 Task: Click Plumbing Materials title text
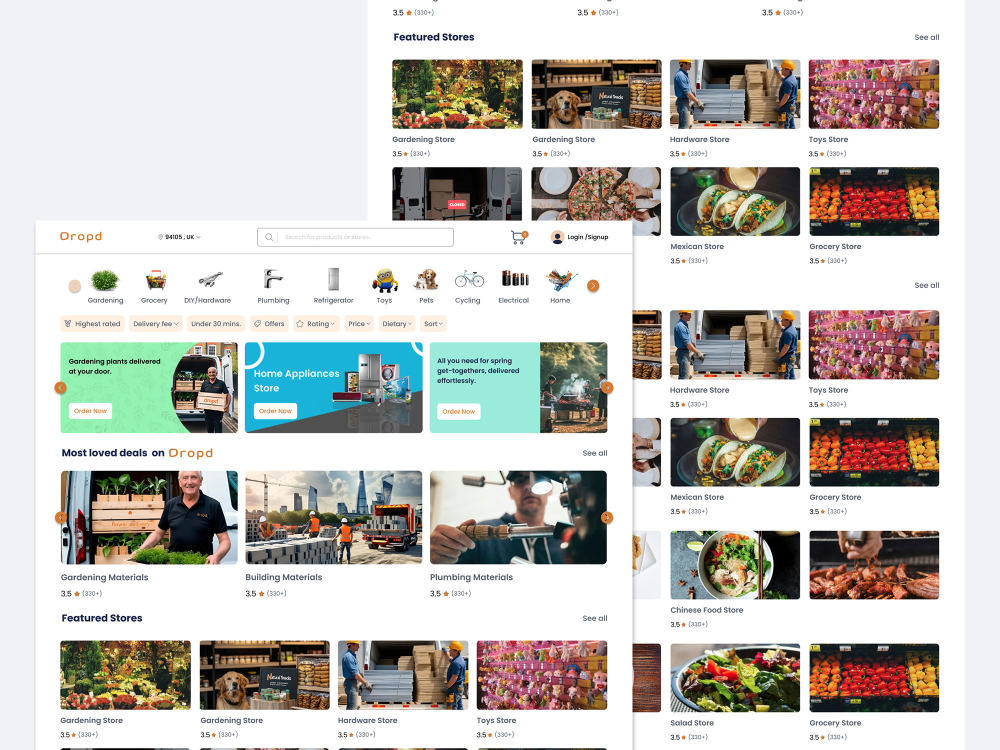click(x=471, y=578)
